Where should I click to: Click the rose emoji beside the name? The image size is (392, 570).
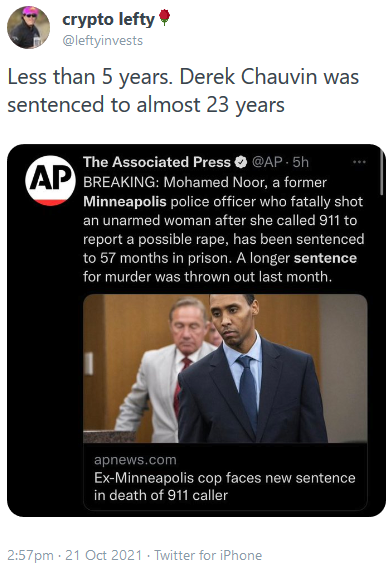point(164,17)
